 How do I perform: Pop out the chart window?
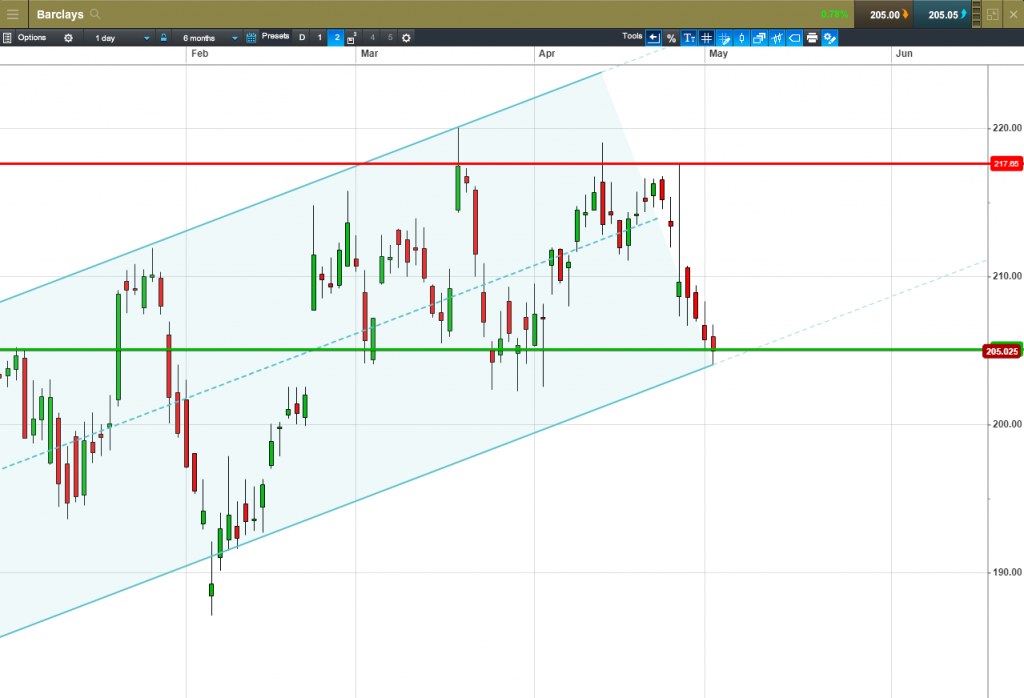(x=993, y=14)
